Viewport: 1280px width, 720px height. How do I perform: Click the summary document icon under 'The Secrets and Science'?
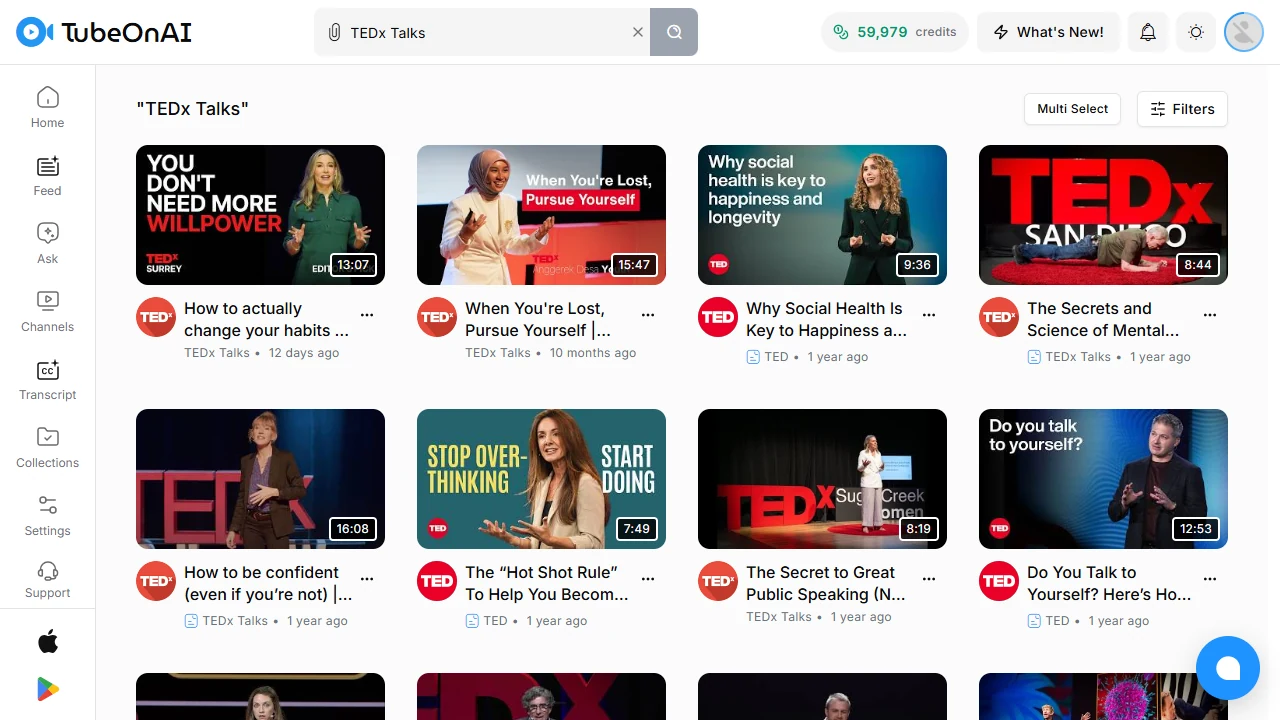1034,357
